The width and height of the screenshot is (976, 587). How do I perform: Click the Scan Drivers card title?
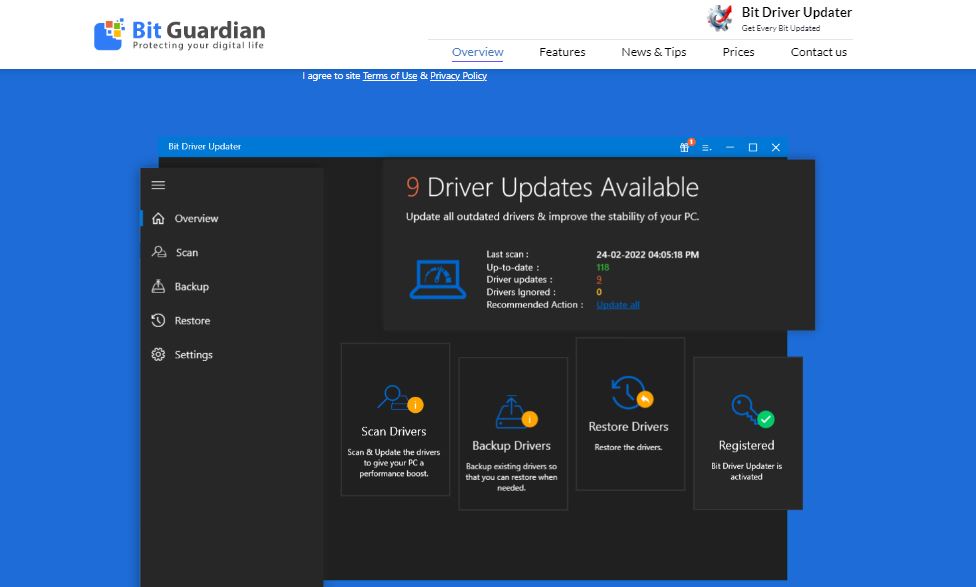pyautogui.click(x=394, y=431)
